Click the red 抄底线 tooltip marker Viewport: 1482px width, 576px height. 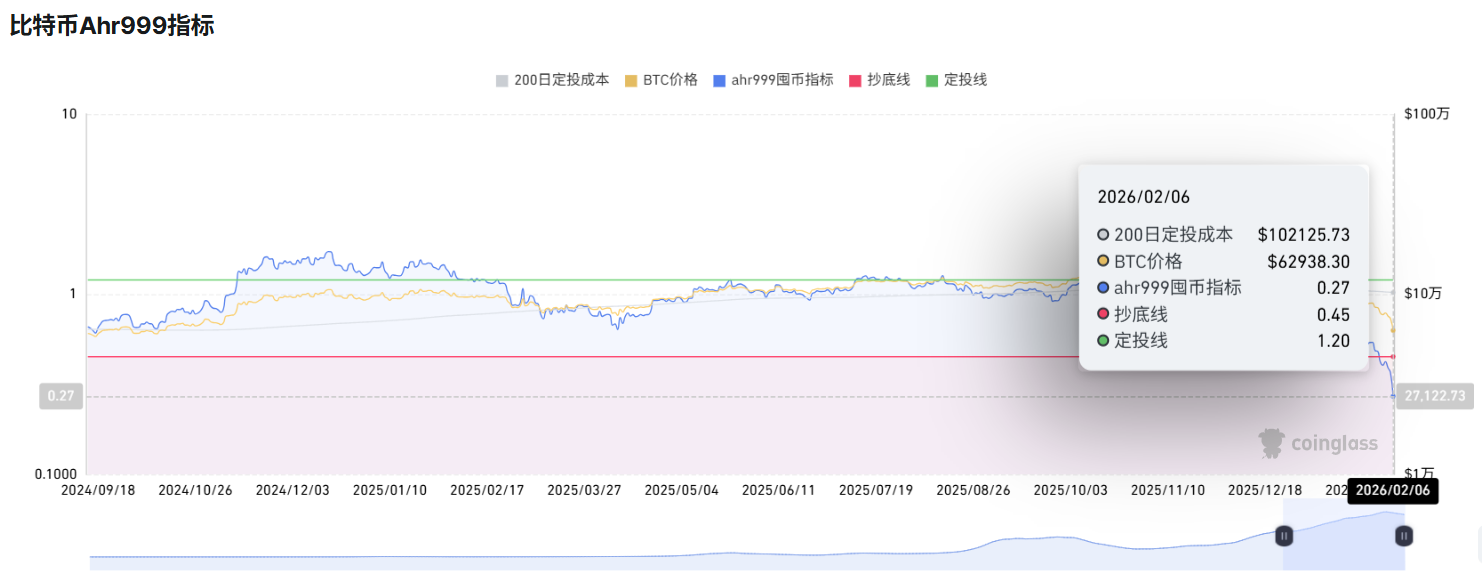[x=1103, y=315]
